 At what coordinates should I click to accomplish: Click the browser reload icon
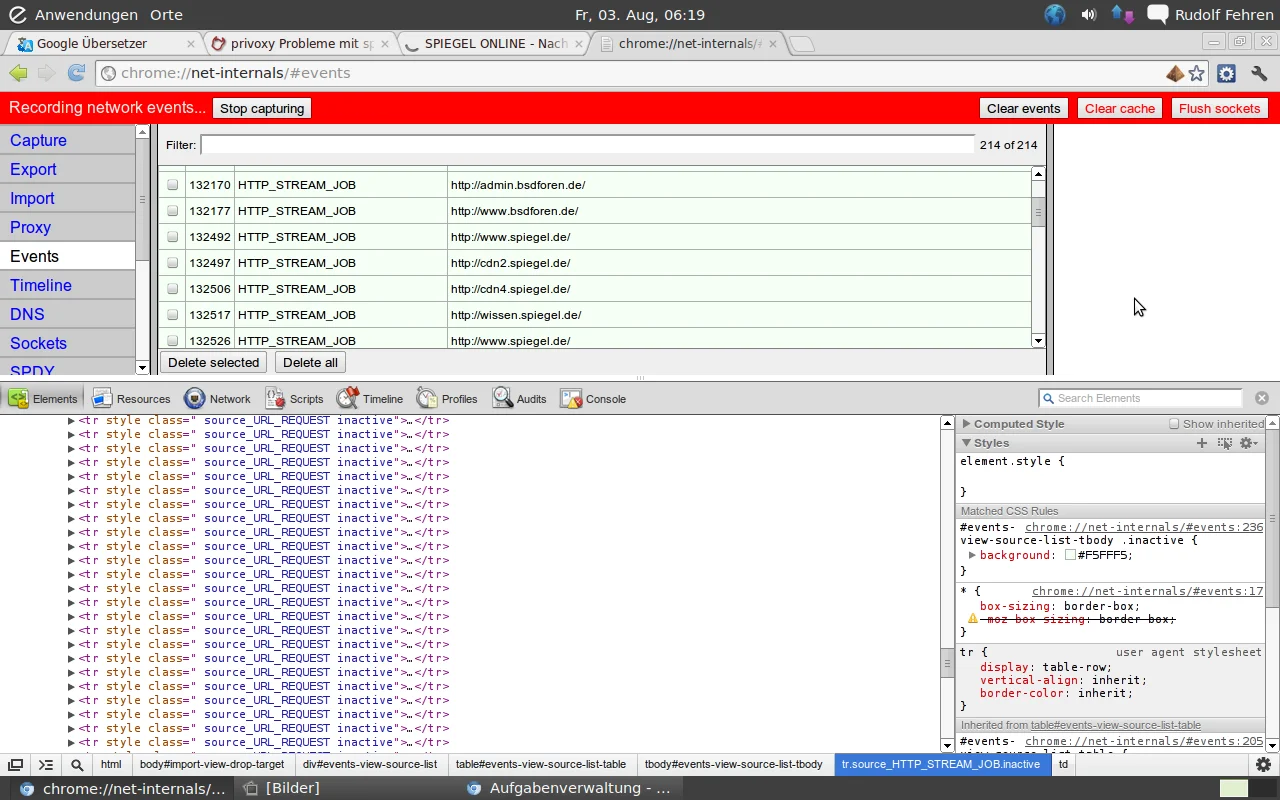[76, 73]
